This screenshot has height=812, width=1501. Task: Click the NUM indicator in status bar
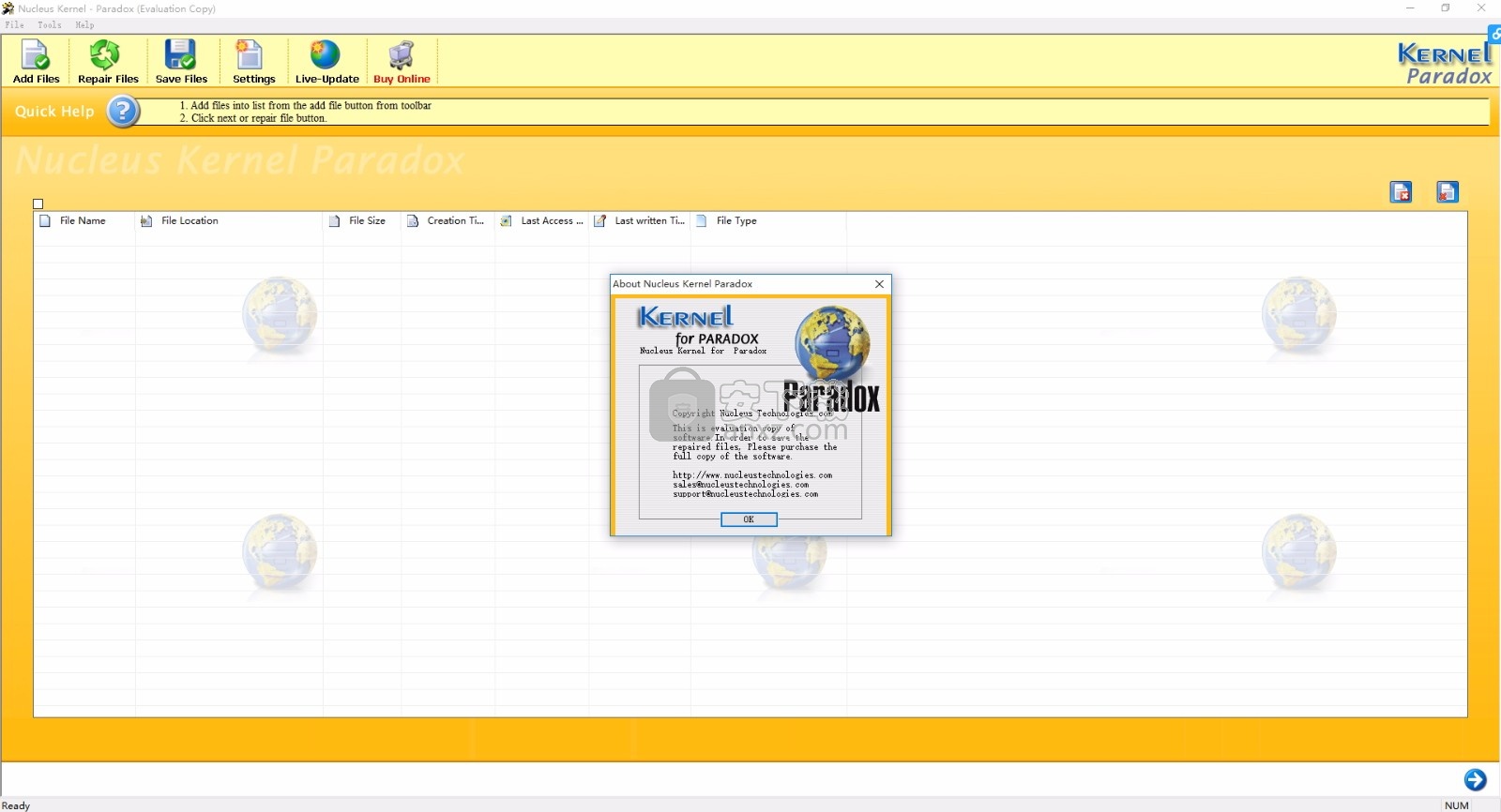click(1457, 805)
